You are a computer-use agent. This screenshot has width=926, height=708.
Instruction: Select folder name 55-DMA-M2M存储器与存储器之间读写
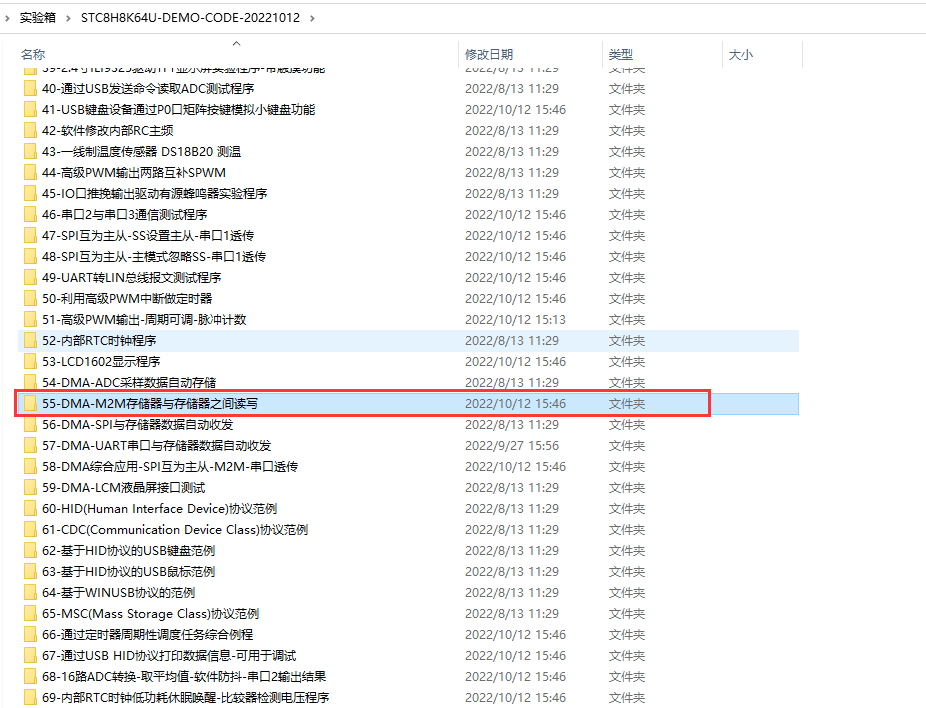point(150,404)
